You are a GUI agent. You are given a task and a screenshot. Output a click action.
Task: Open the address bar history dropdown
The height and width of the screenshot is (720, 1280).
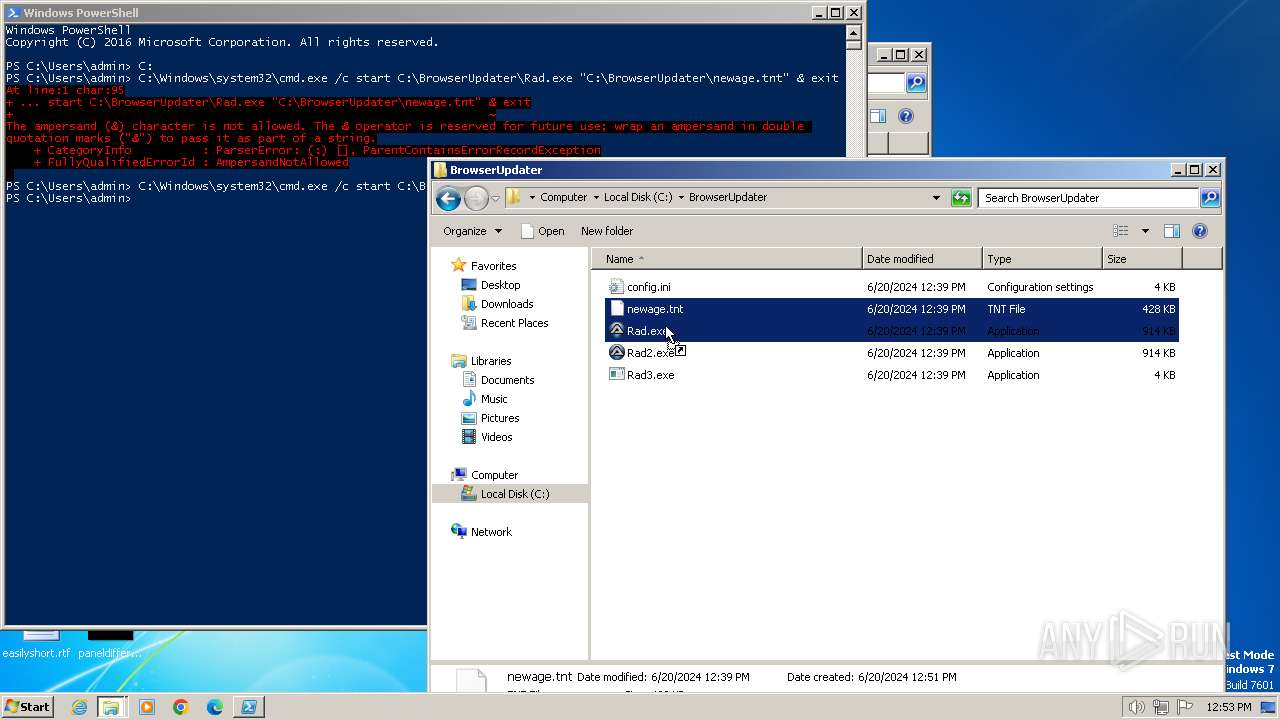coord(936,198)
